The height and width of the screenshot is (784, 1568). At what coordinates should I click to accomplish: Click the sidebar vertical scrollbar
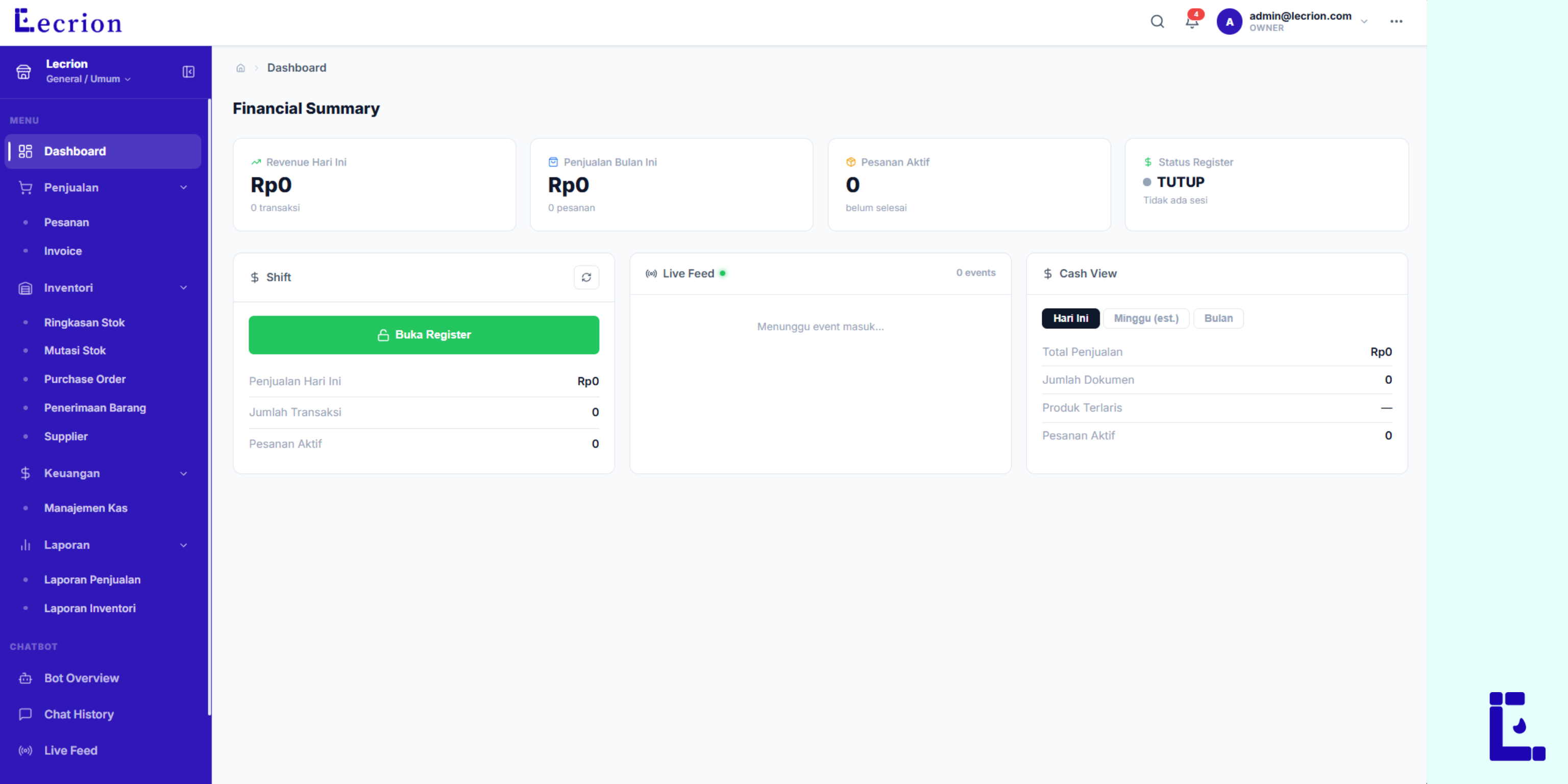tap(209, 407)
